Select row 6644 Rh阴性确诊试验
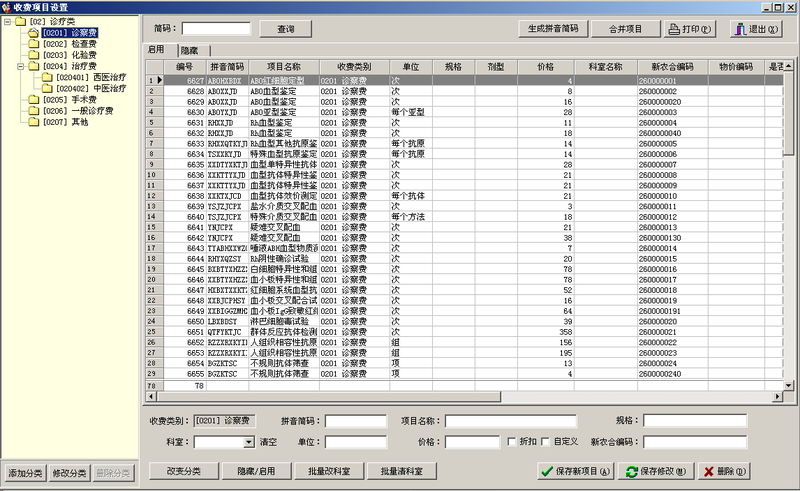Screen dimensions: 800x491 pyautogui.click(x=464, y=258)
